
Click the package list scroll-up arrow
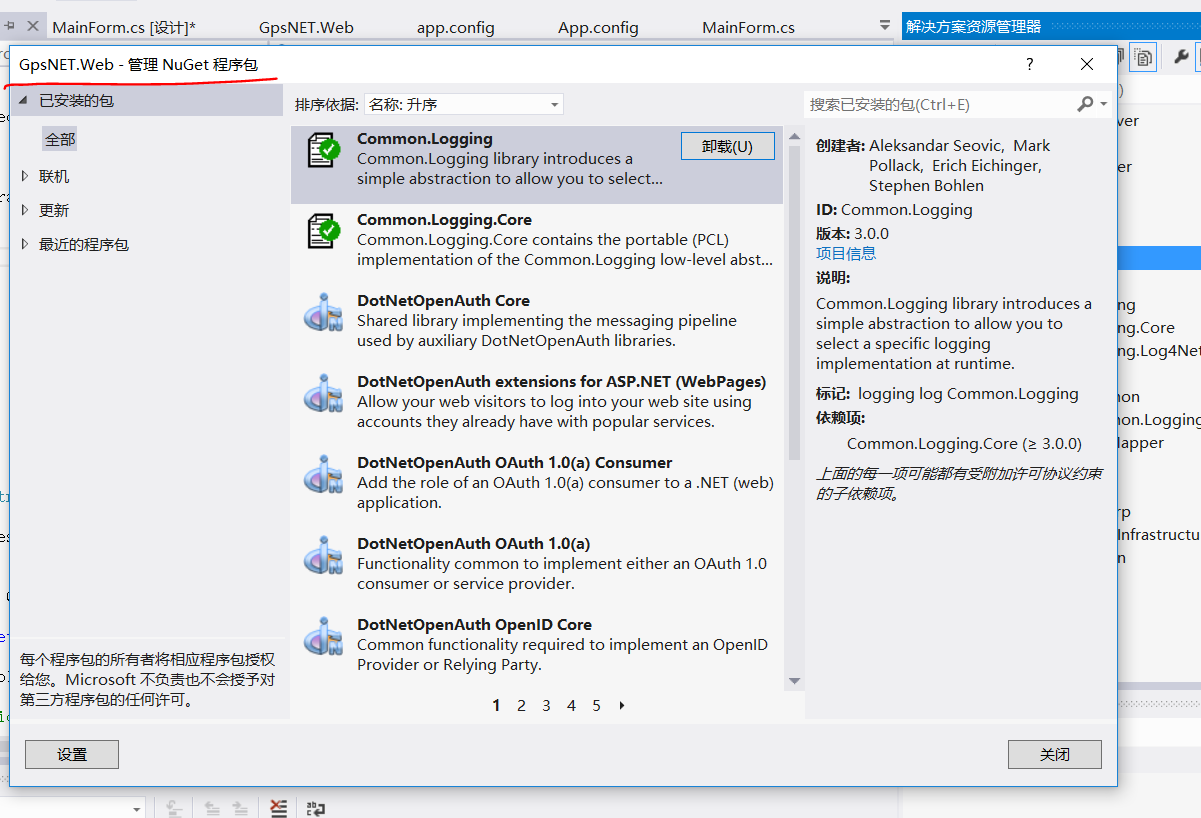click(794, 135)
